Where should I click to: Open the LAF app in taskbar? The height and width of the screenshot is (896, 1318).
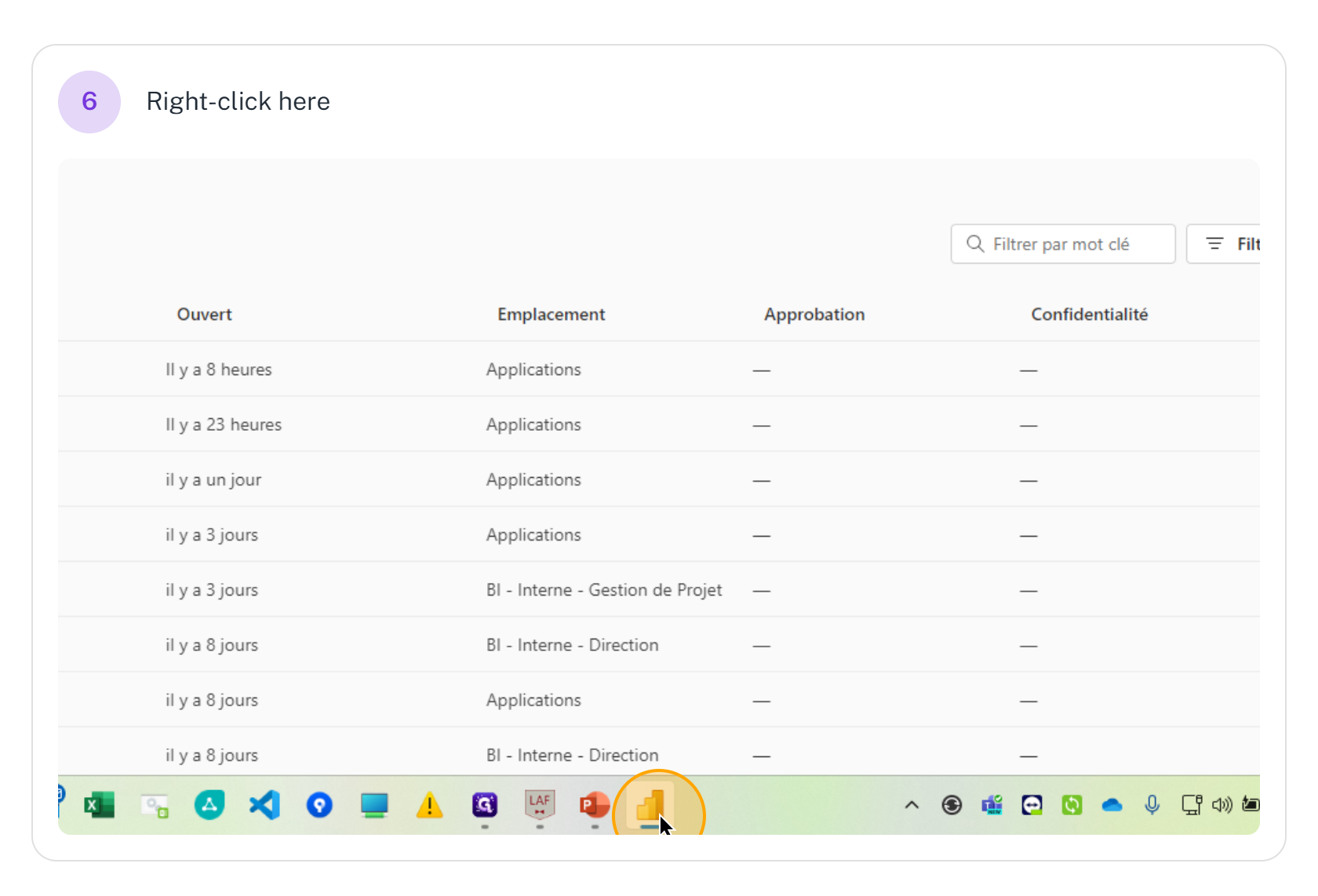point(540,804)
